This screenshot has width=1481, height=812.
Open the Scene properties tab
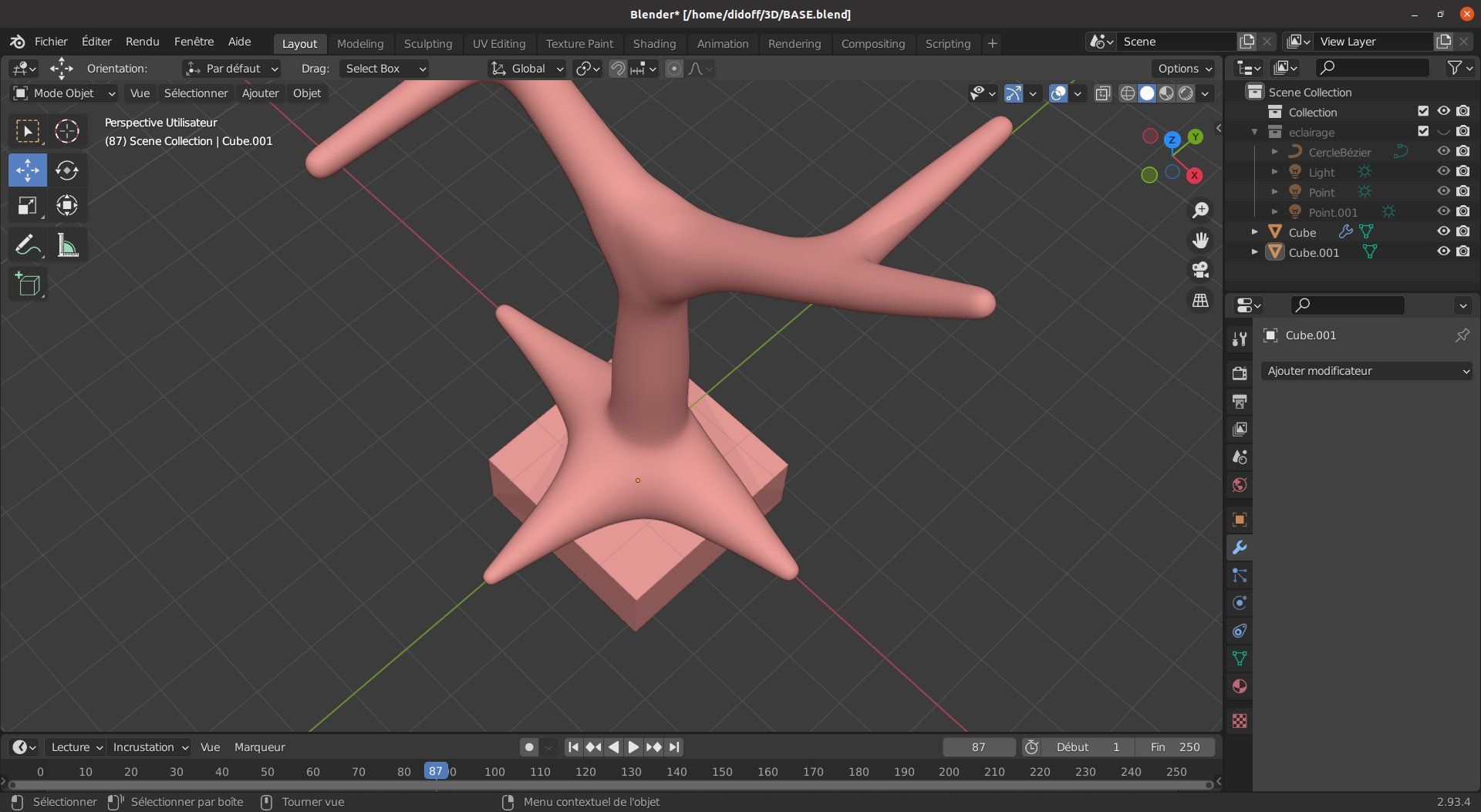click(1240, 457)
